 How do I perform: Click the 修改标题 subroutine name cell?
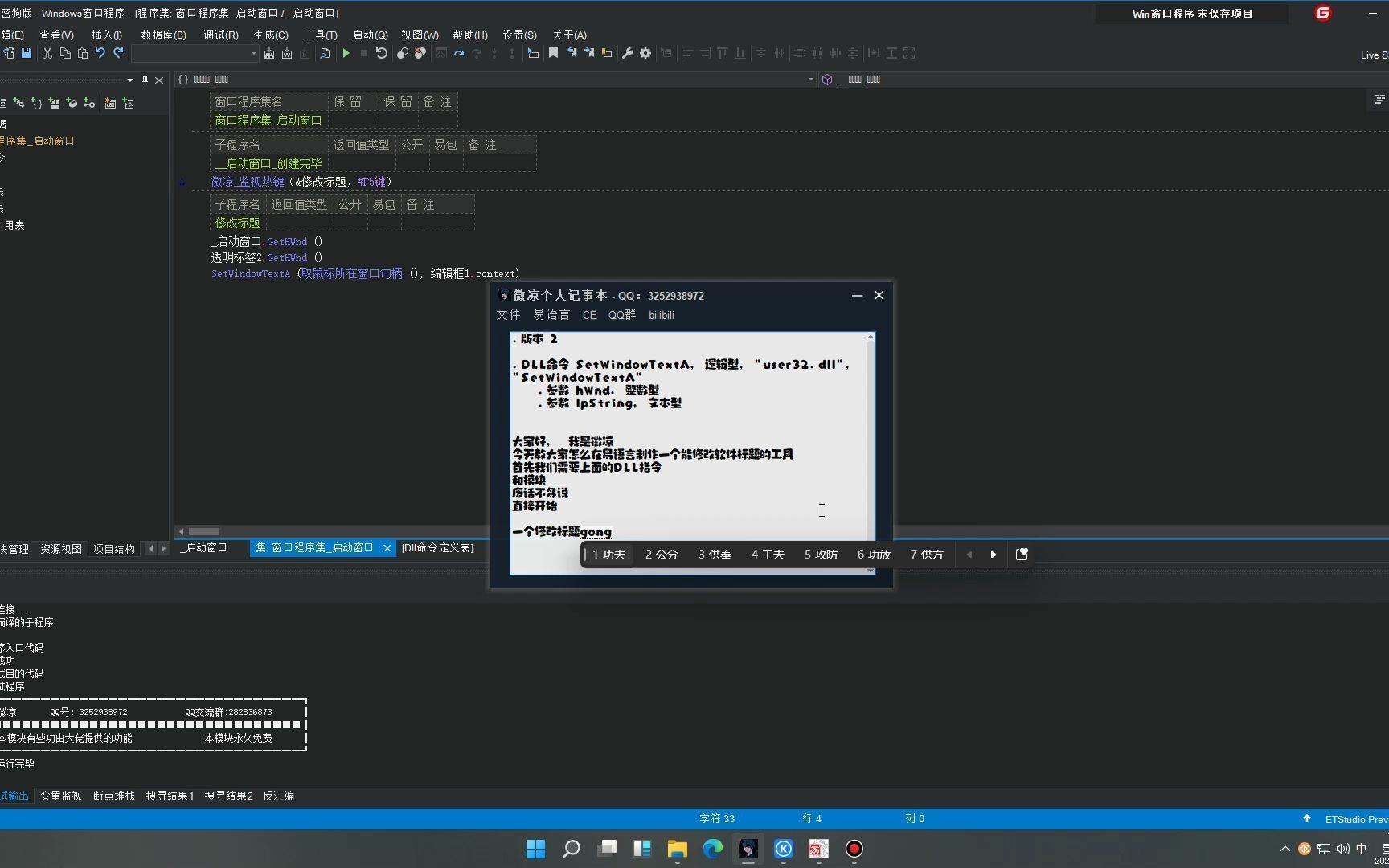[238, 223]
